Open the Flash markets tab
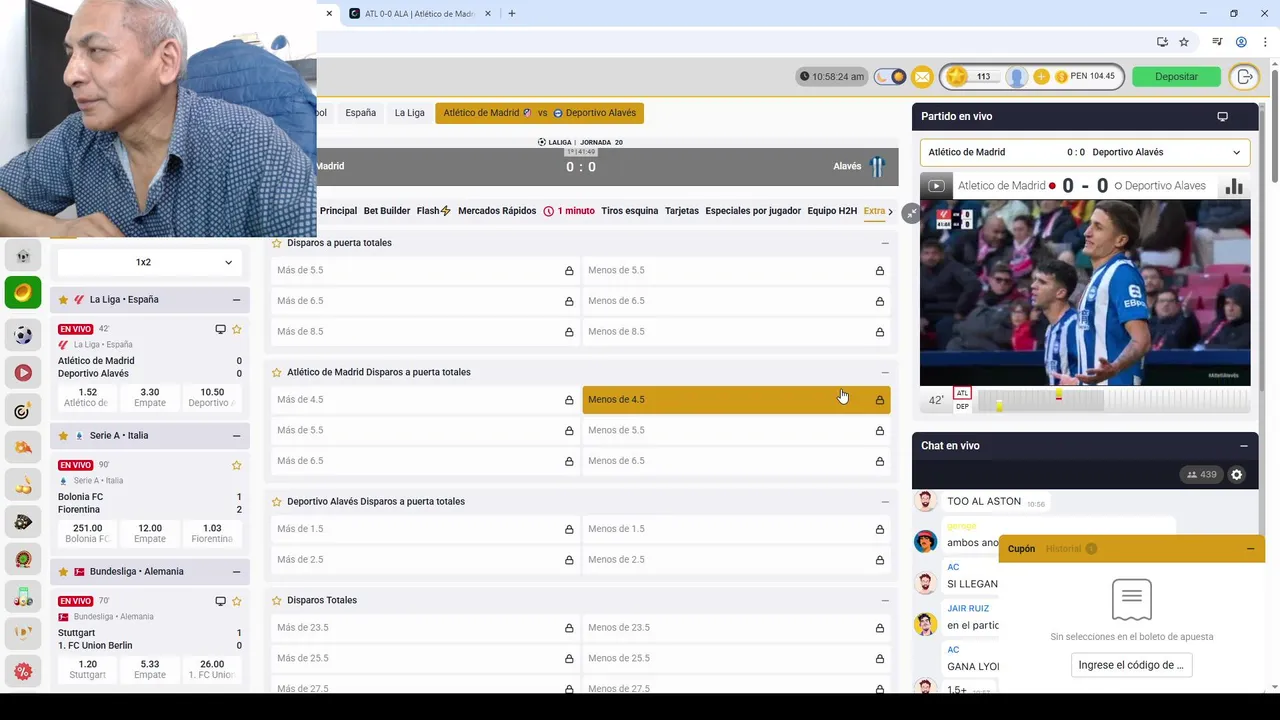Viewport: 1280px width, 720px height. [433, 211]
